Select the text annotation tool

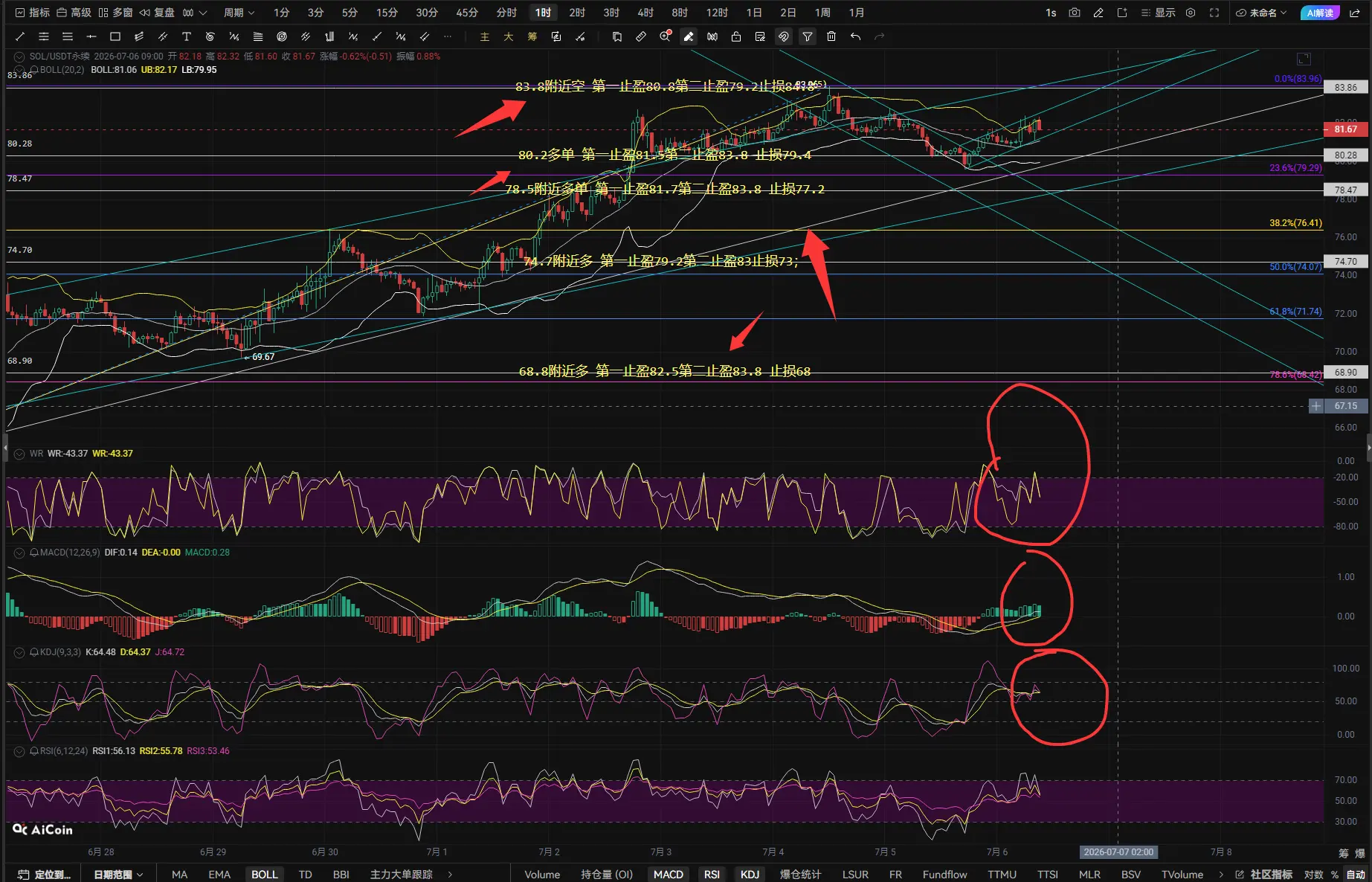tap(187, 36)
